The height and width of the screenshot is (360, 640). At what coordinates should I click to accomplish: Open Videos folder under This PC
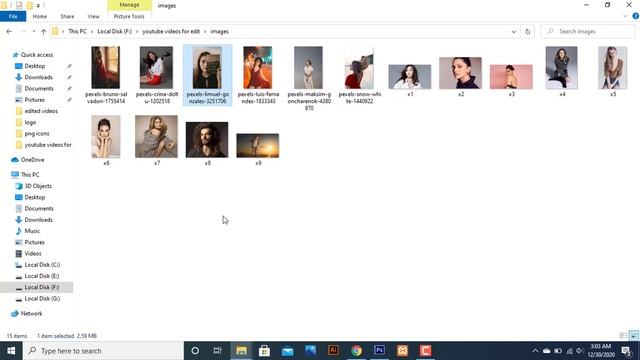[33, 253]
